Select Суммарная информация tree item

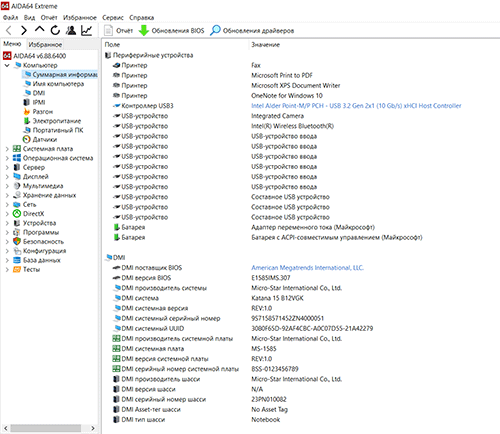pos(60,74)
